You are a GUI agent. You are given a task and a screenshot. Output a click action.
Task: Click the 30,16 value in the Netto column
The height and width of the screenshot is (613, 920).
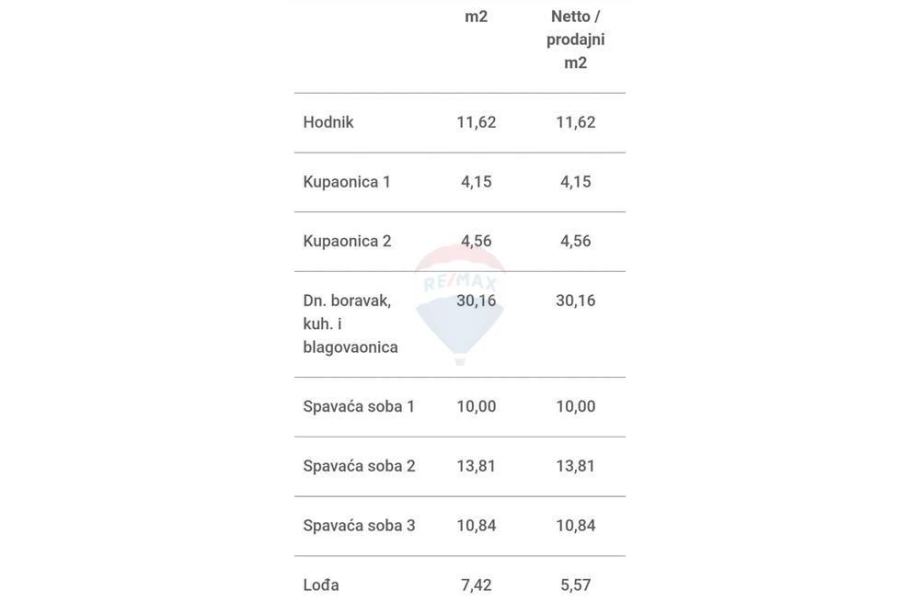click(x=575, y=301)
